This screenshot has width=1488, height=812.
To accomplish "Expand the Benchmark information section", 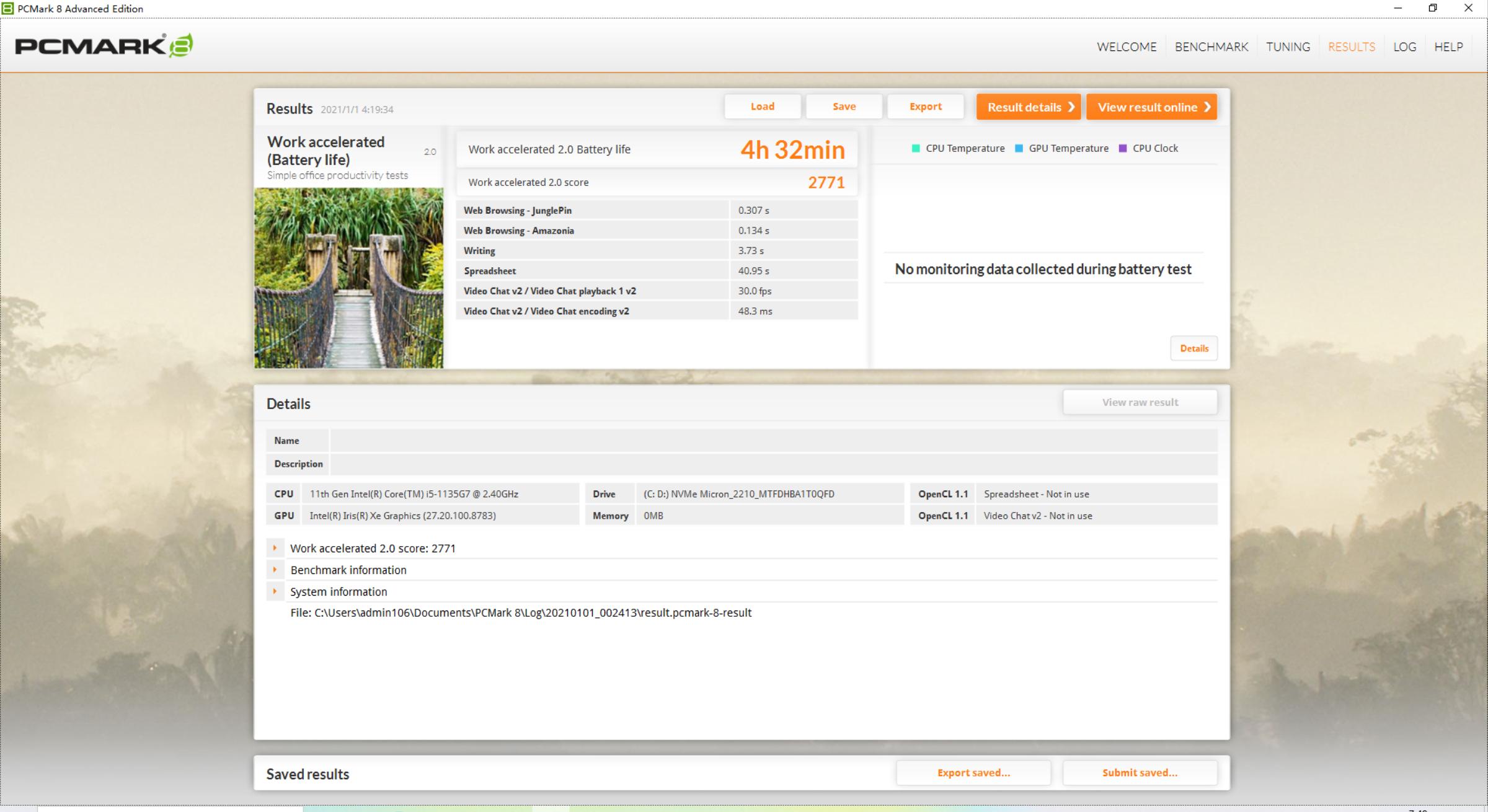I will coord(275,570).
